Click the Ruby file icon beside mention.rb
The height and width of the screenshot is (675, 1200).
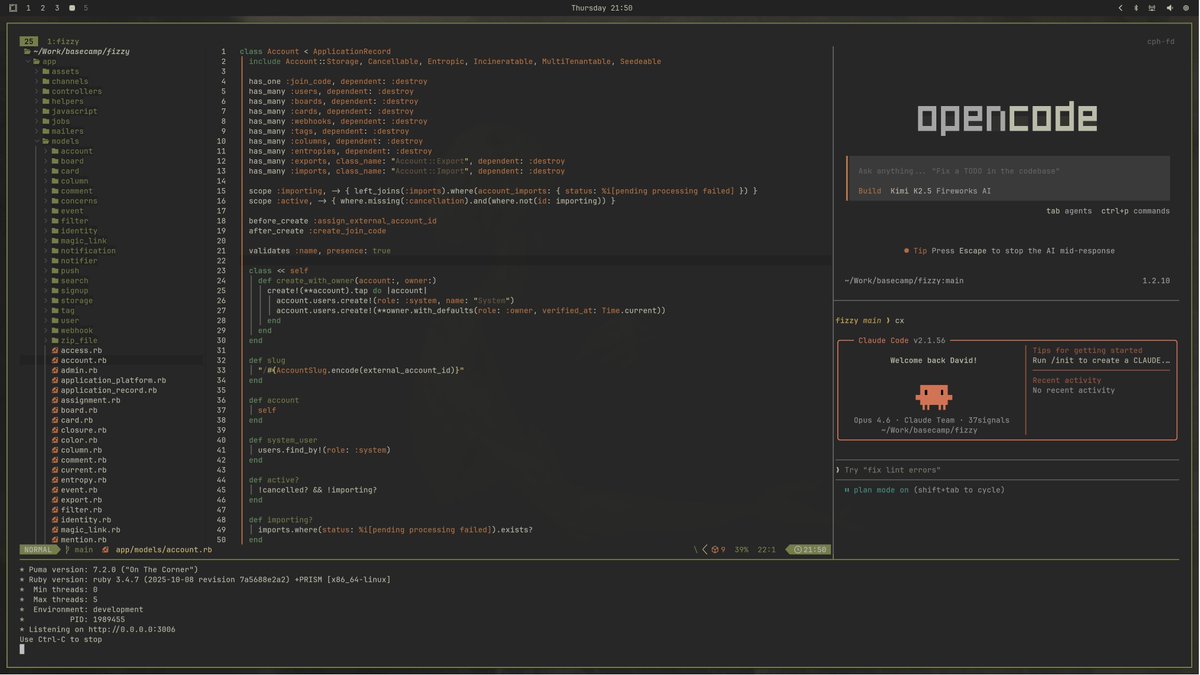tap(55, 541)
